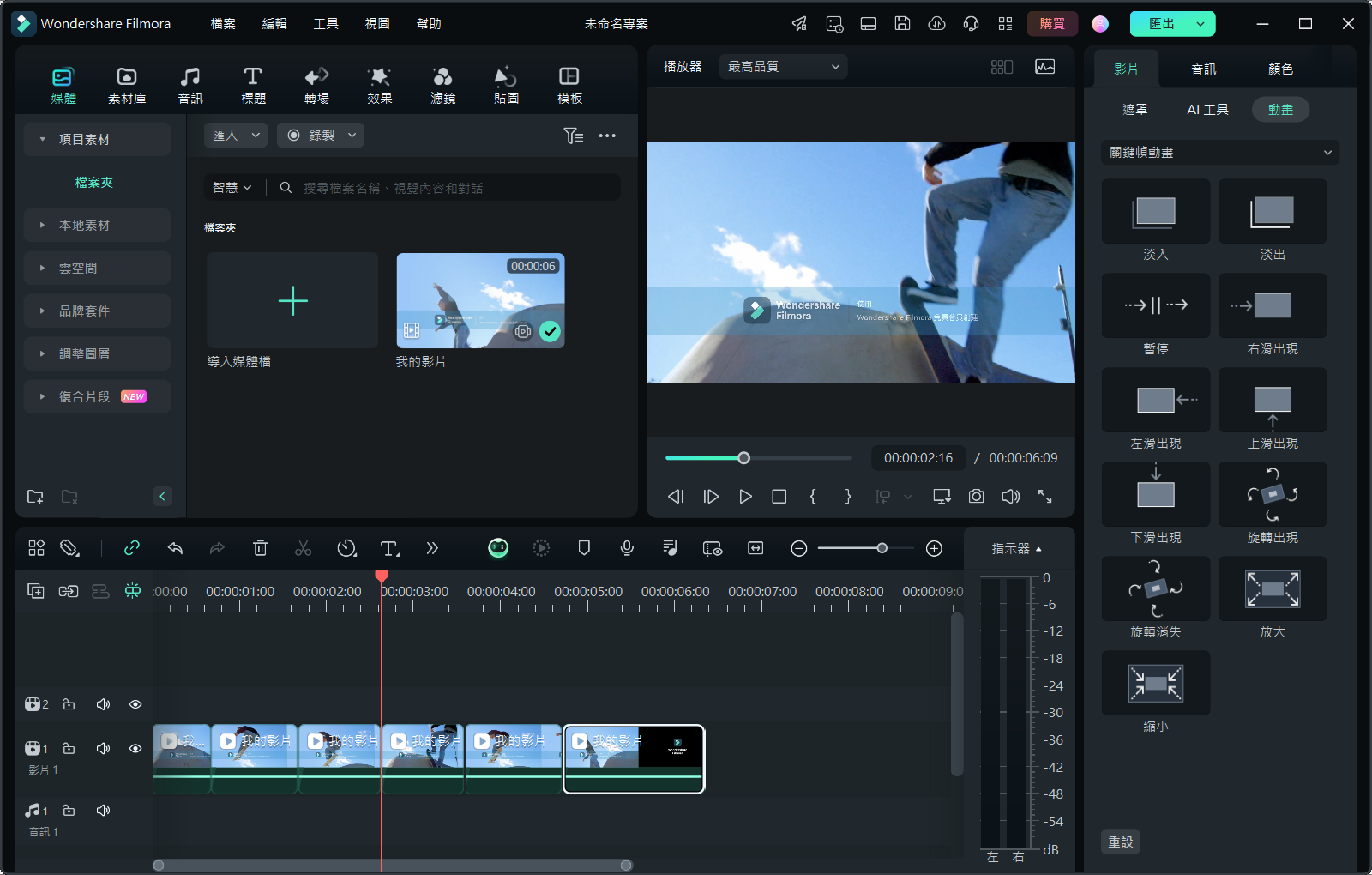Switch to the 音訊 properties tab

tap(1203, 69)
